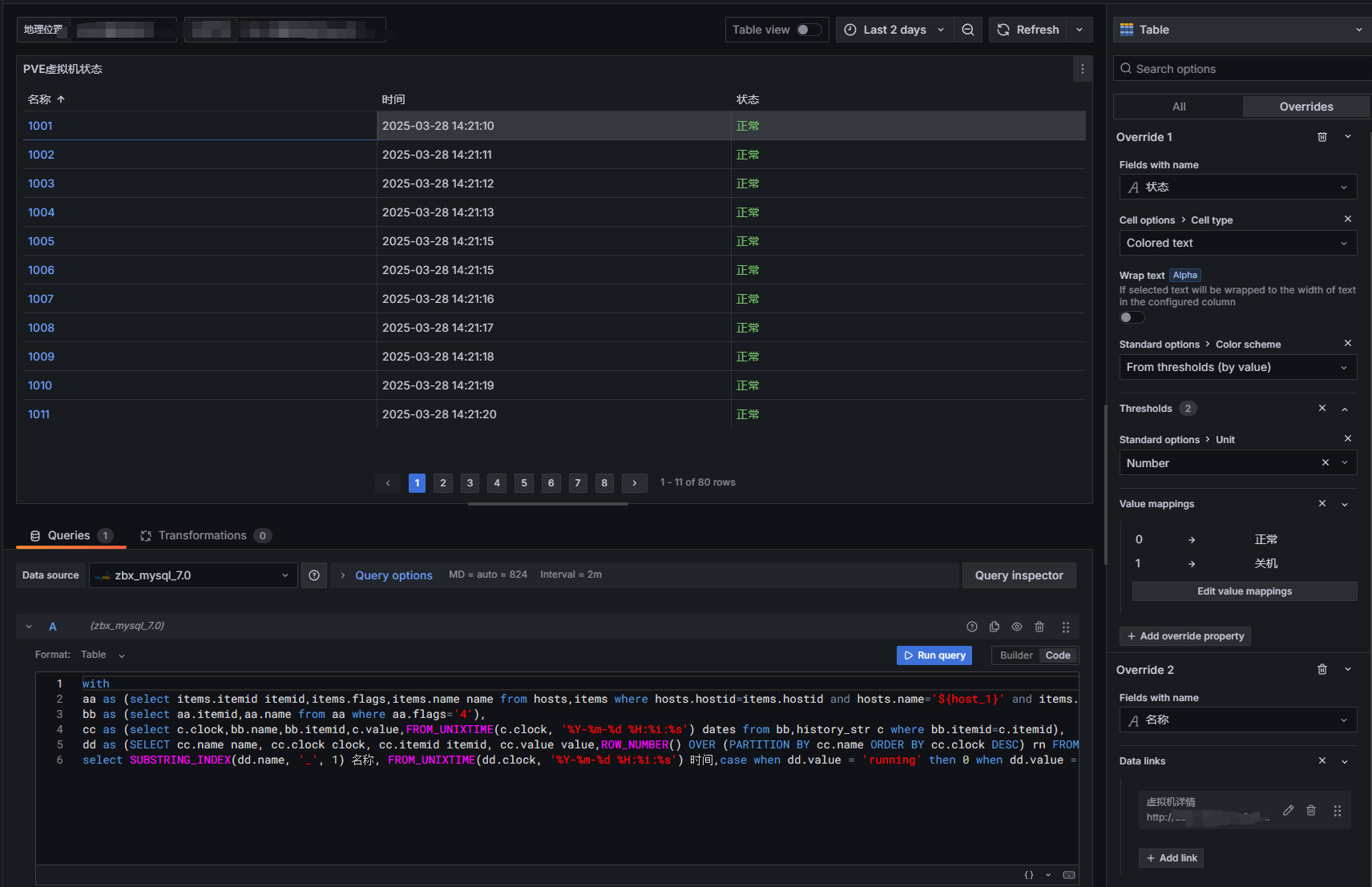Focus the Search options field
The width and height of the screenshot is (1372, 887).
point(1242,69)
